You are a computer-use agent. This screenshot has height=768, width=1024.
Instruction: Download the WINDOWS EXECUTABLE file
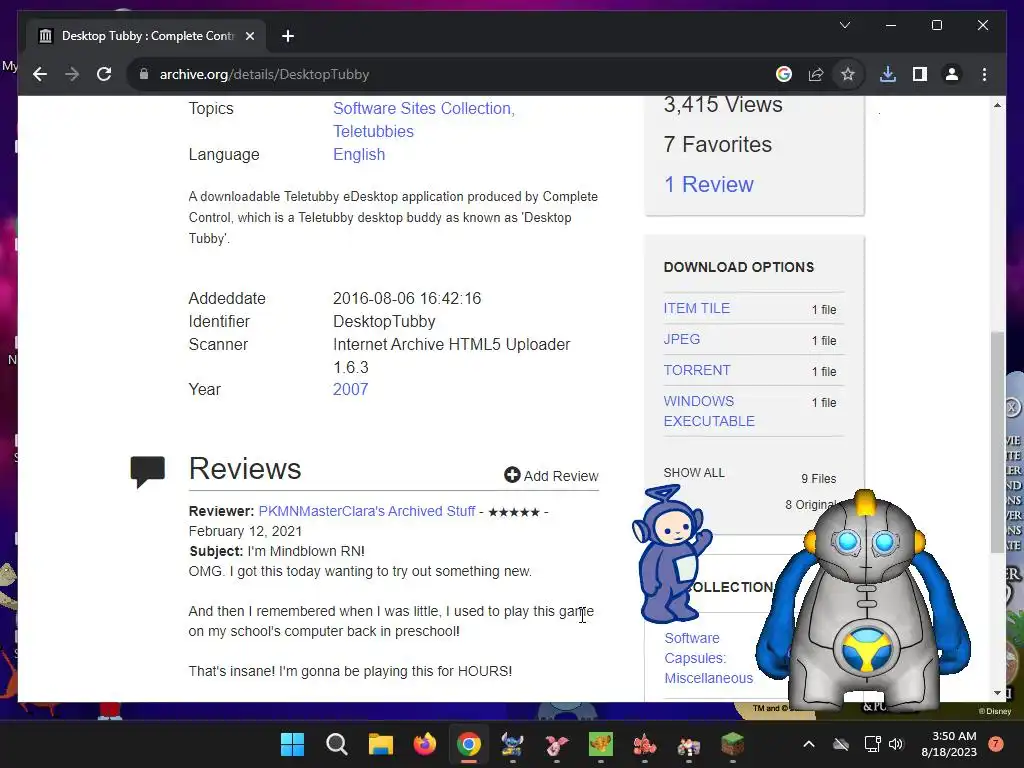pyautogui.click(x=709, y=411)
